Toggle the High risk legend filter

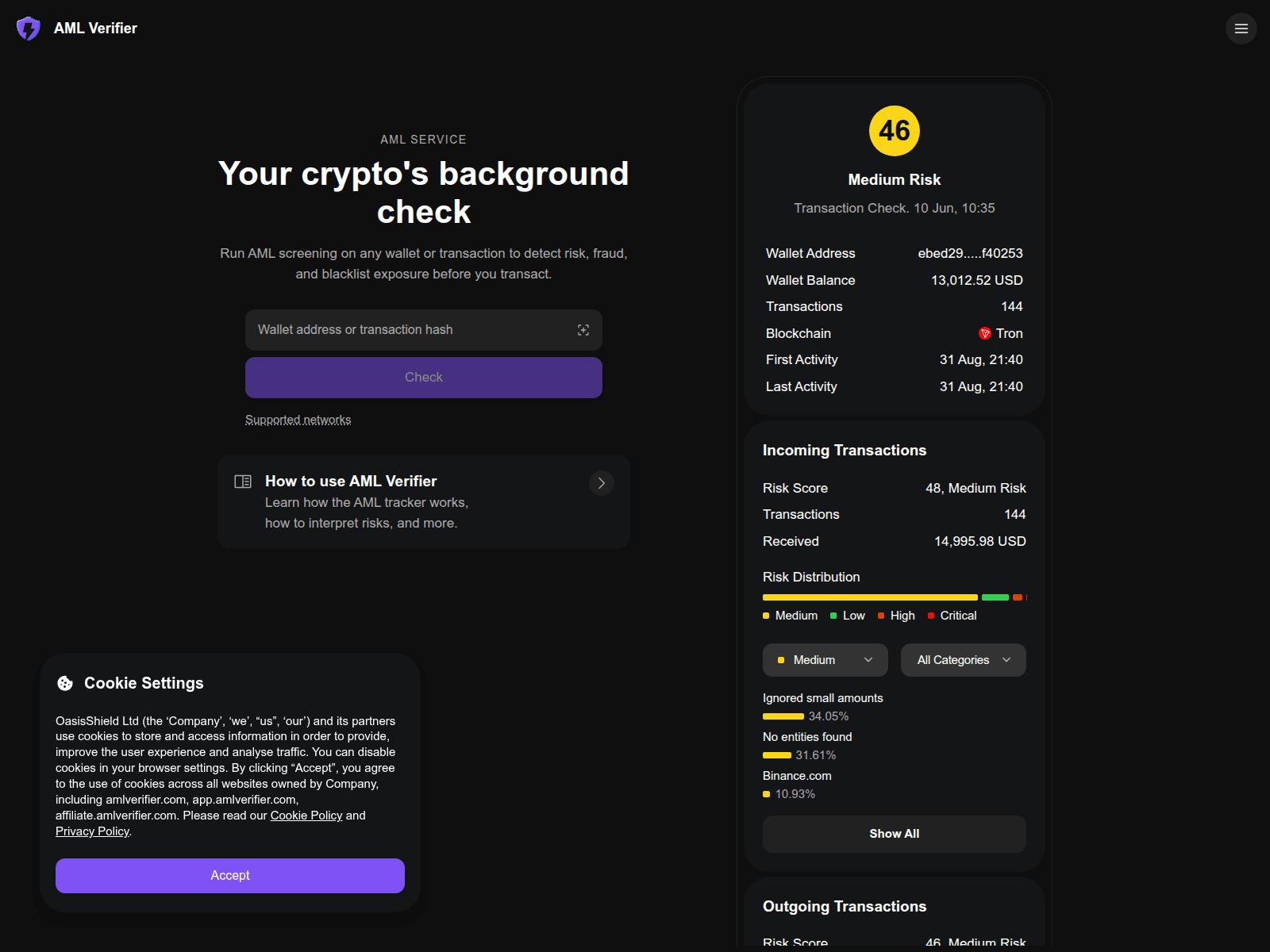(895, 616)
